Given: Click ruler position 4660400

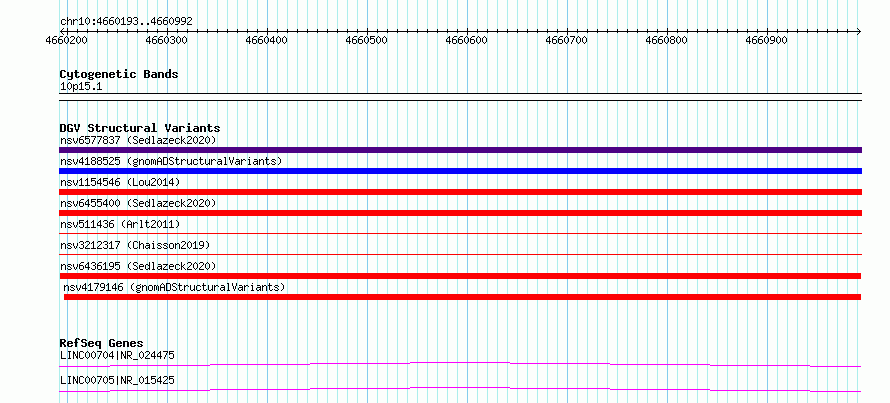Looking at the screenshot, I should [267, 40].
